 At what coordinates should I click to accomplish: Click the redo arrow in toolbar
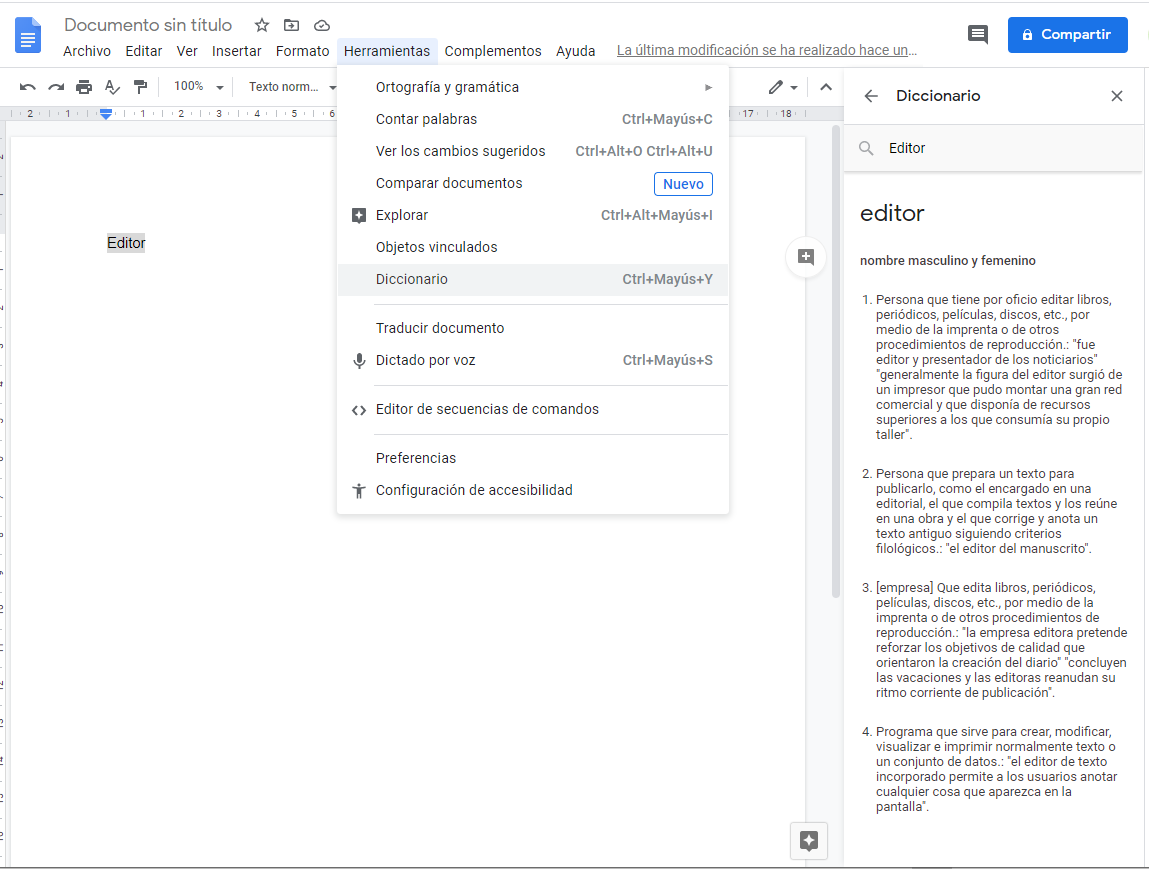(56, 87)
